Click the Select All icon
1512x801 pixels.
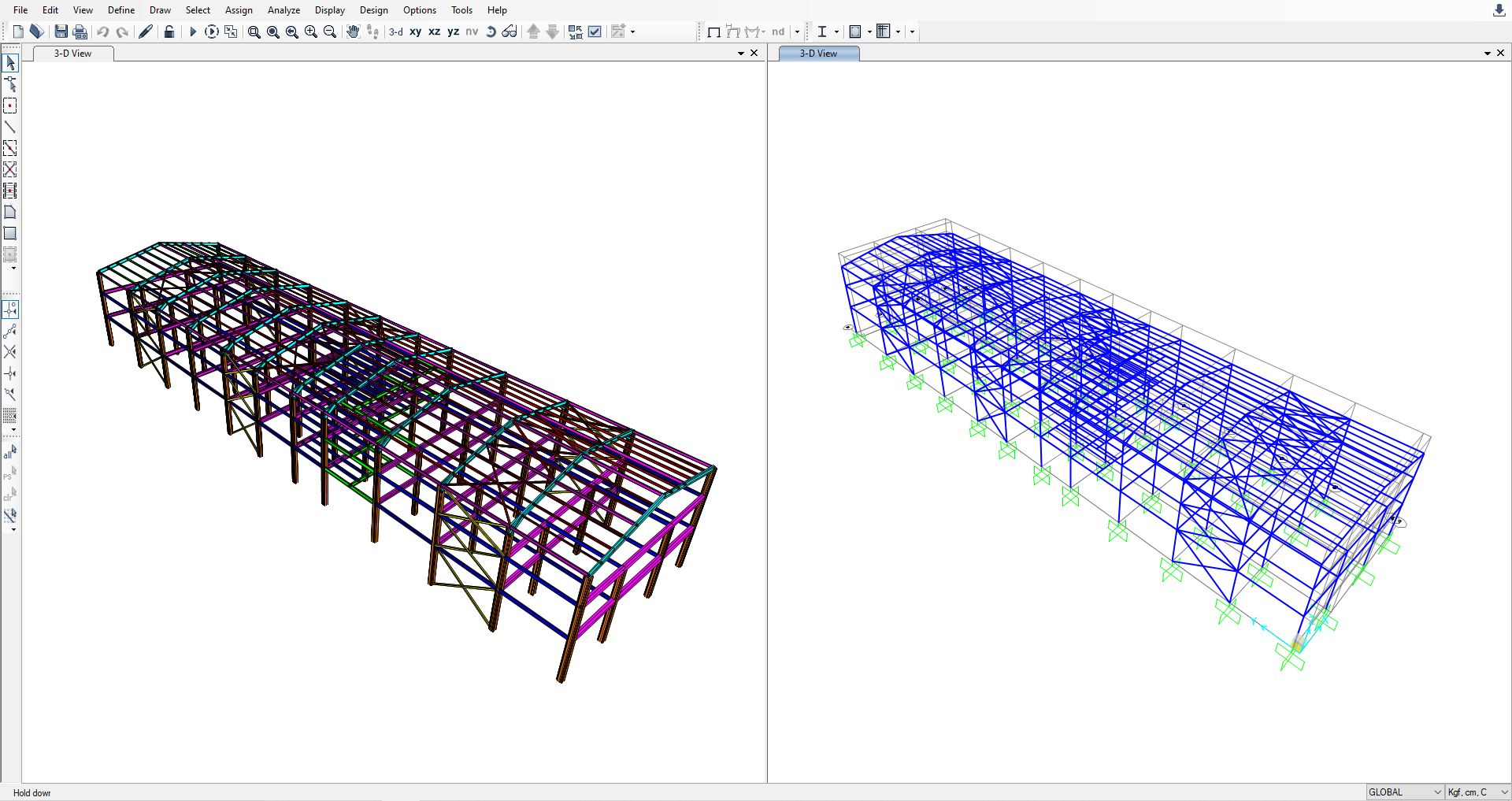pos(10,452)
